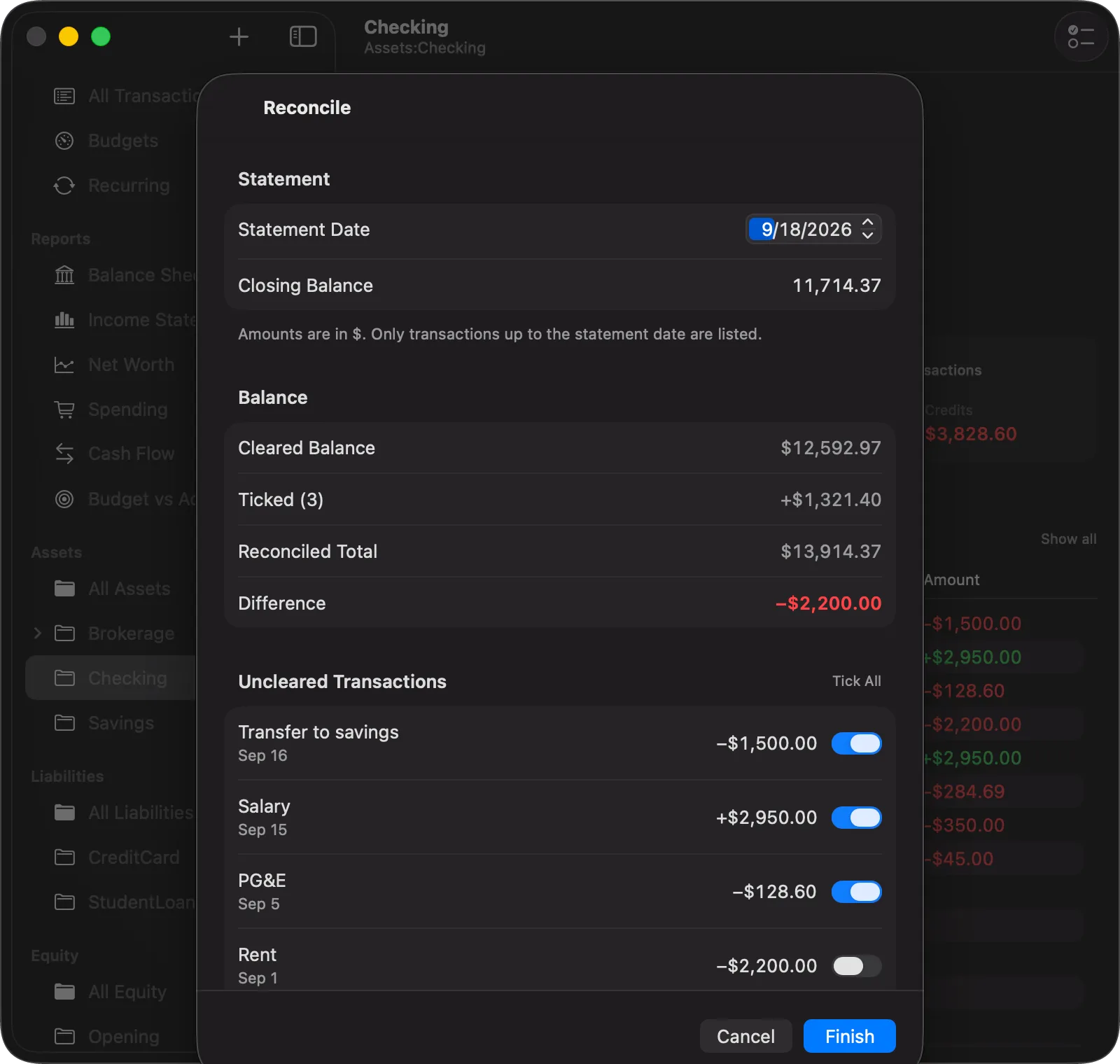Click the Savings folder icon
Screen dimensions: 1120x1064
click(64, 722)
